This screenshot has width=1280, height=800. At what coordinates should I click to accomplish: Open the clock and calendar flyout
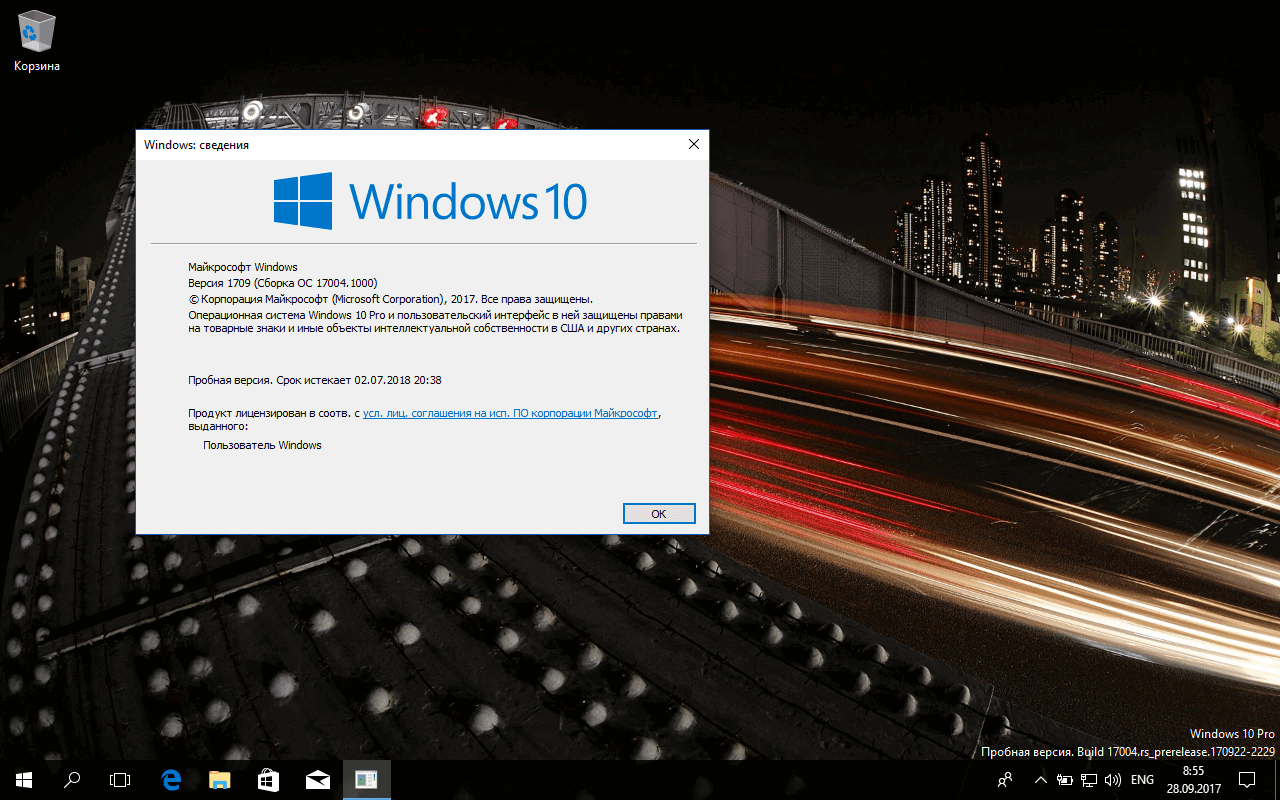[x=1192, y=780]
